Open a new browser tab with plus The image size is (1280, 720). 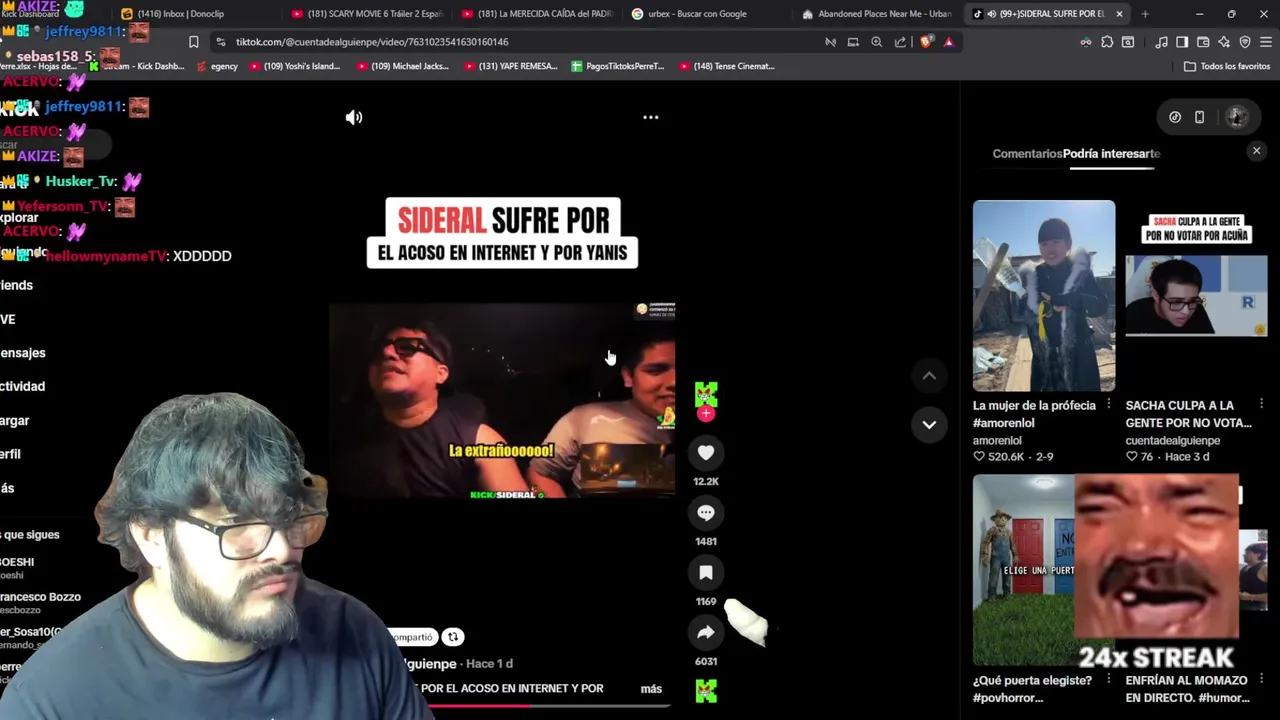[1145, 14]
